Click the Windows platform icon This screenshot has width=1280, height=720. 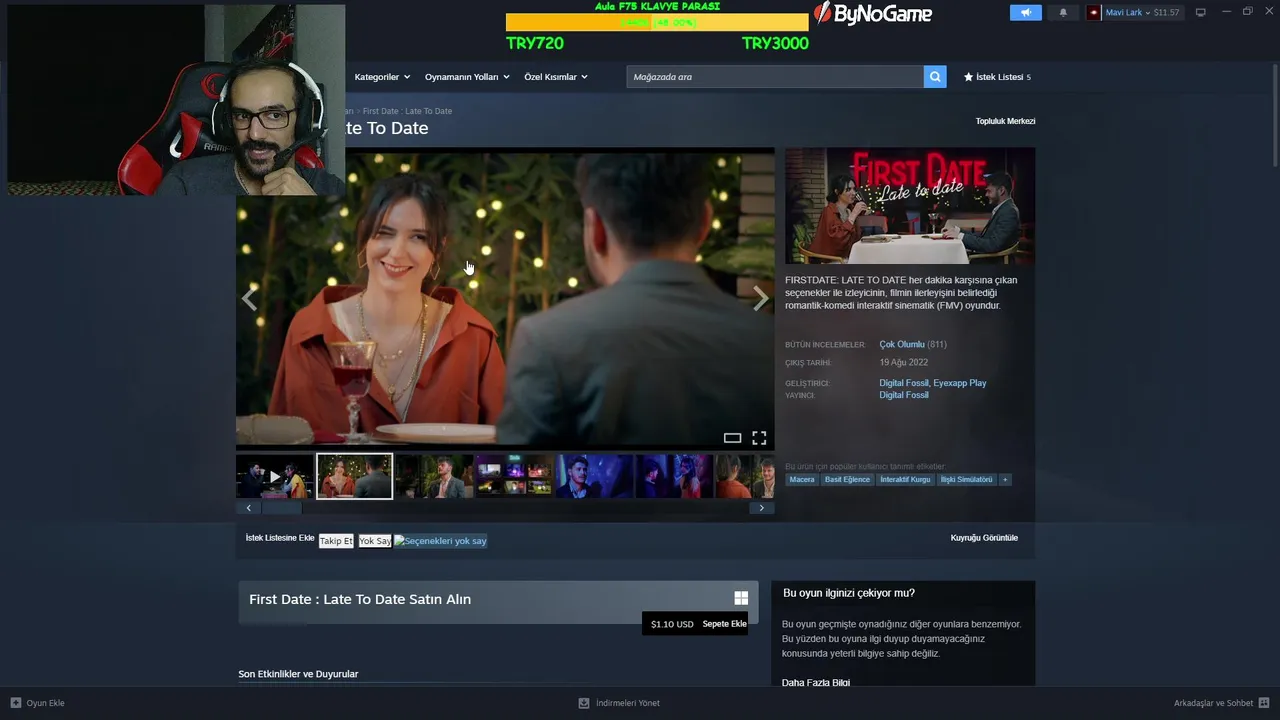[741, 598]
